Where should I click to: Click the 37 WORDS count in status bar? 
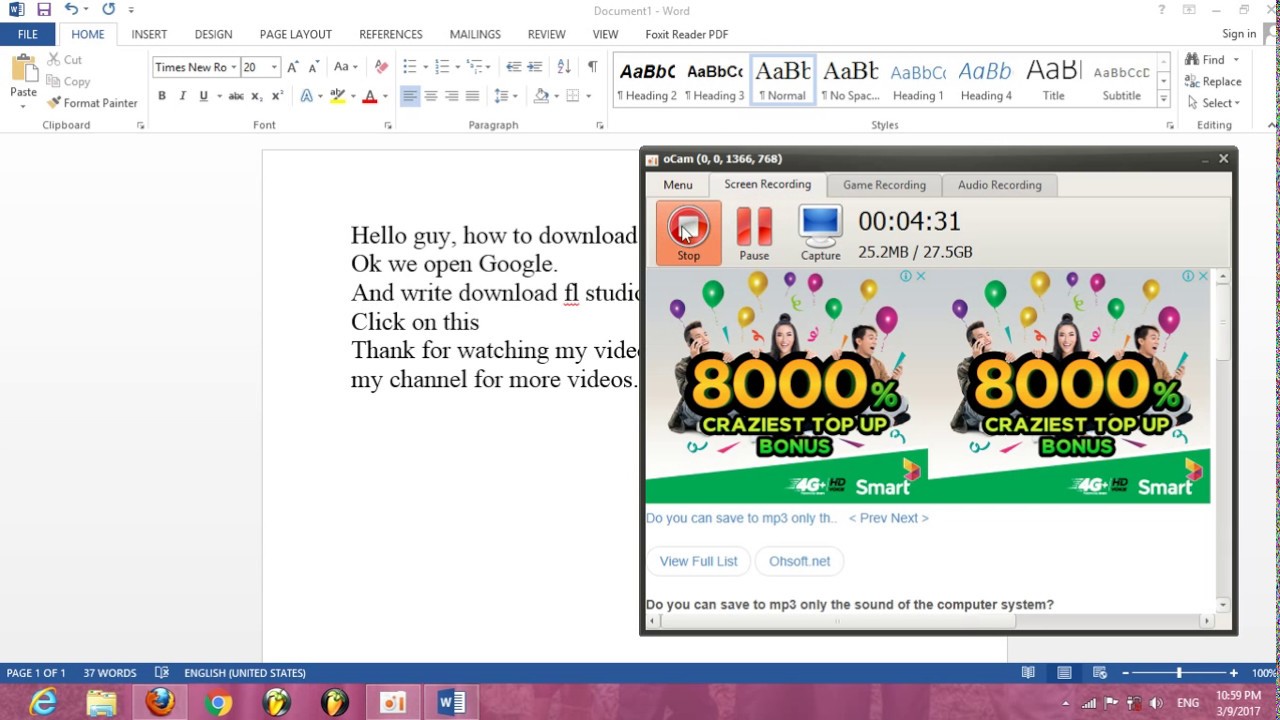[x=110, y=673]
